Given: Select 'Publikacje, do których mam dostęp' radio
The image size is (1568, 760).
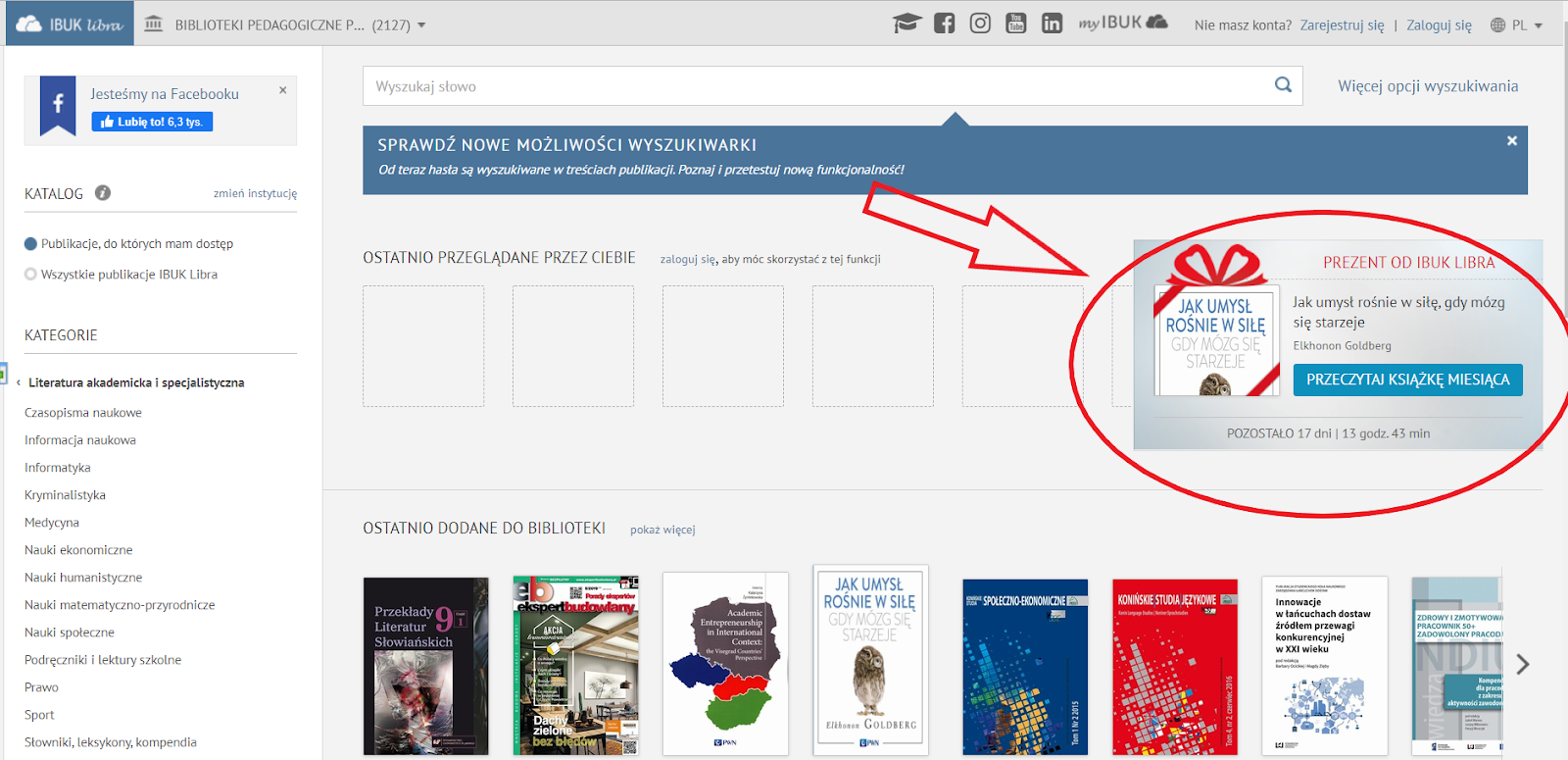Looking at the screenshot, I should (x=30, y=244).
